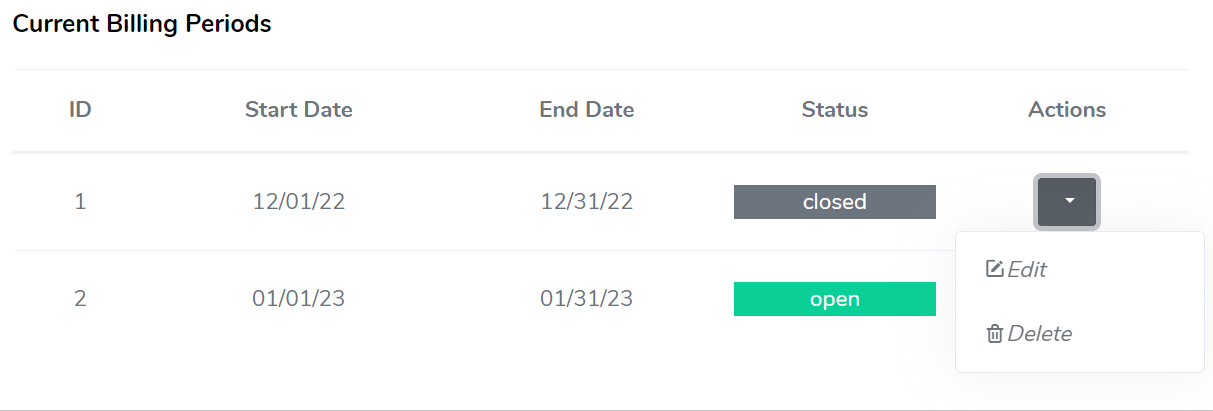Image resolution: width=1213 pixels, height=411 pixels.
Task: Click the 12/31/22 end date cell
Action: click(x=586, y=202)
